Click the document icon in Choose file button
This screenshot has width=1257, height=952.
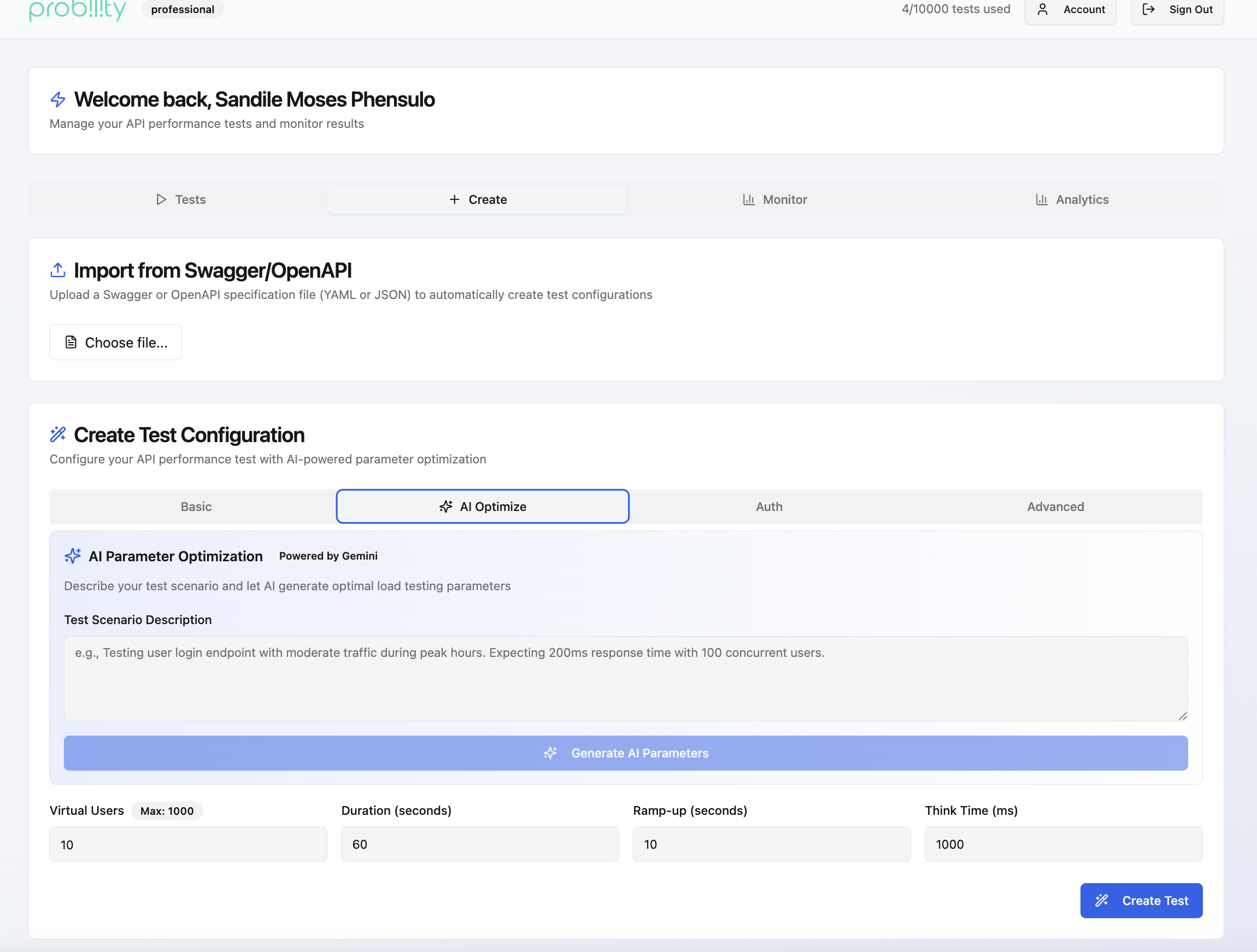tap(71, 342)
